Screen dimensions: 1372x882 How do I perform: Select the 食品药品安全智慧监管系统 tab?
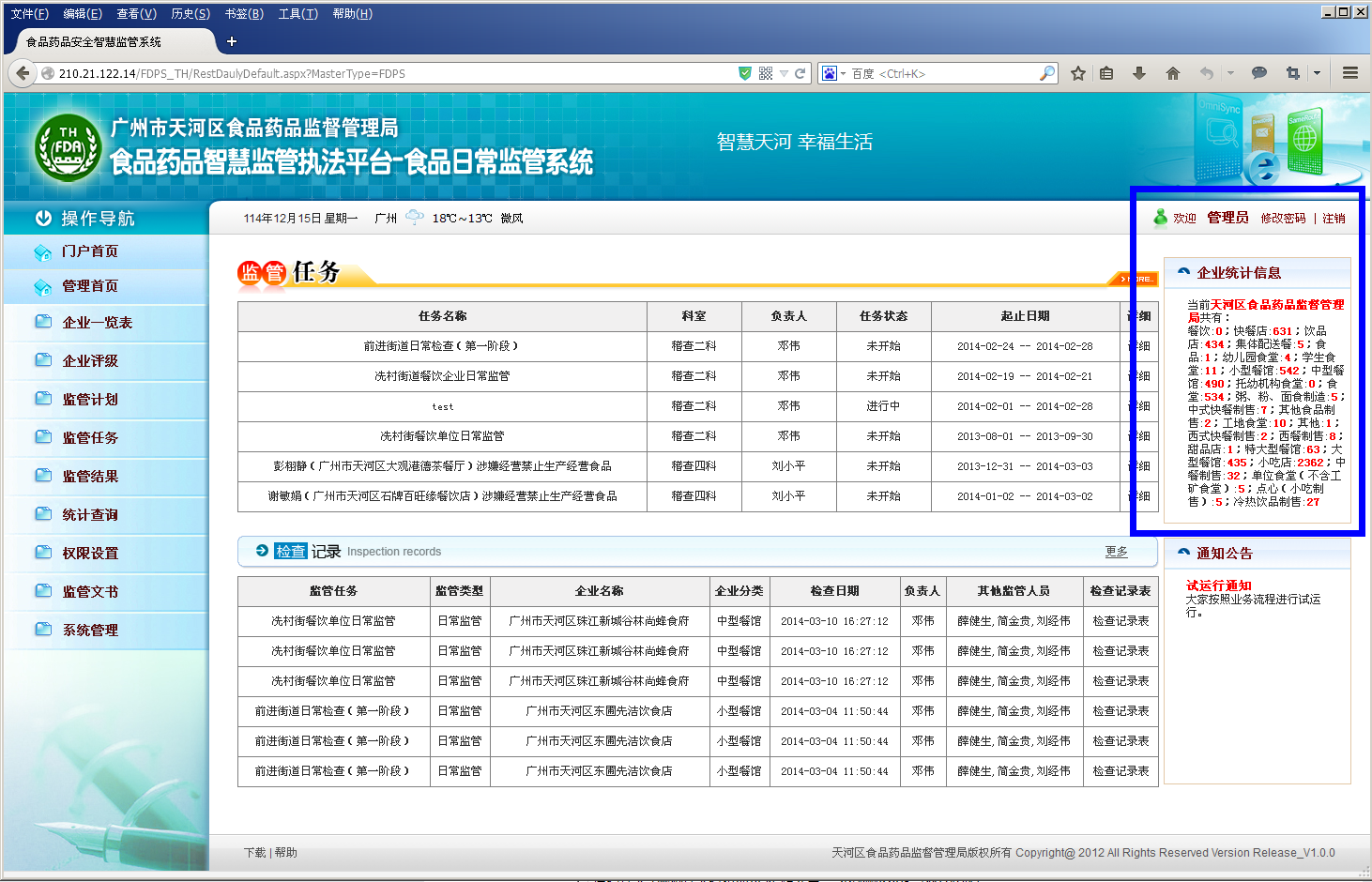(x=111, y=41)
